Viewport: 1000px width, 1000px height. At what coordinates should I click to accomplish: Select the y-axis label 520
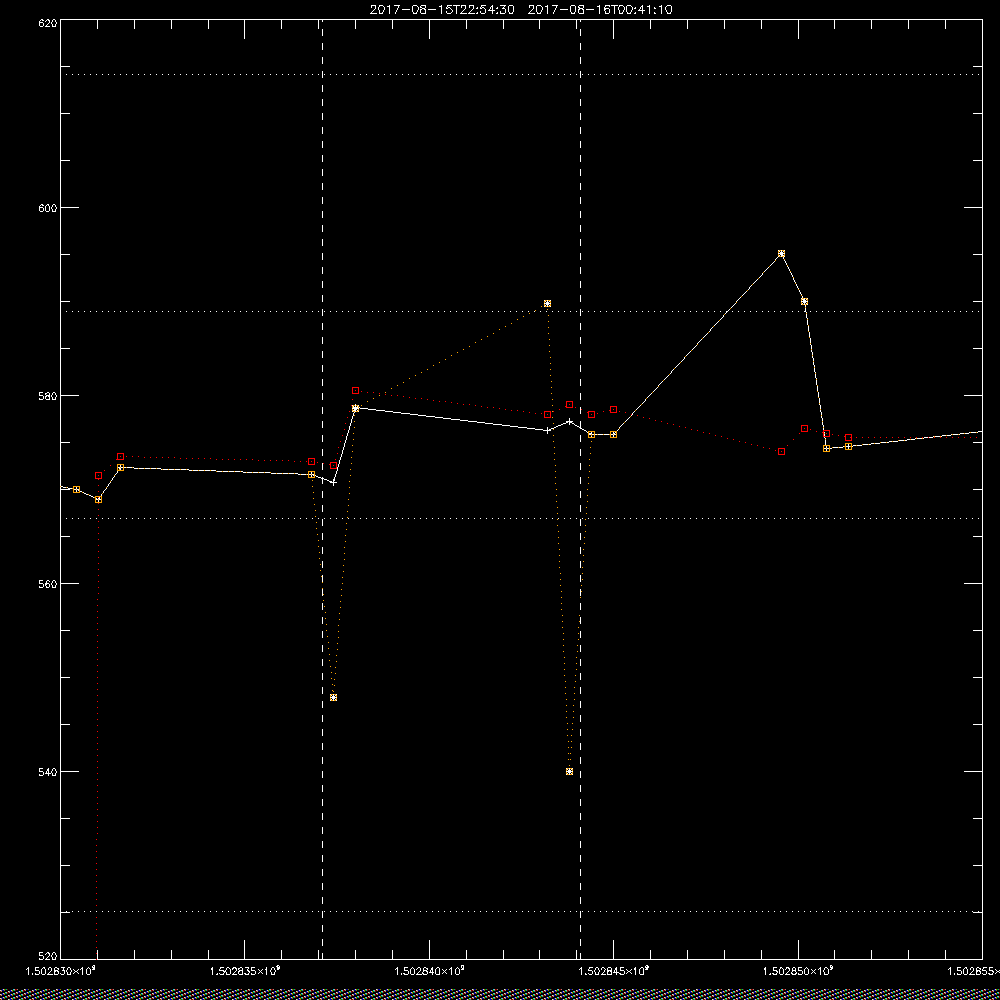pyautogui.click(x=48, y=955)
